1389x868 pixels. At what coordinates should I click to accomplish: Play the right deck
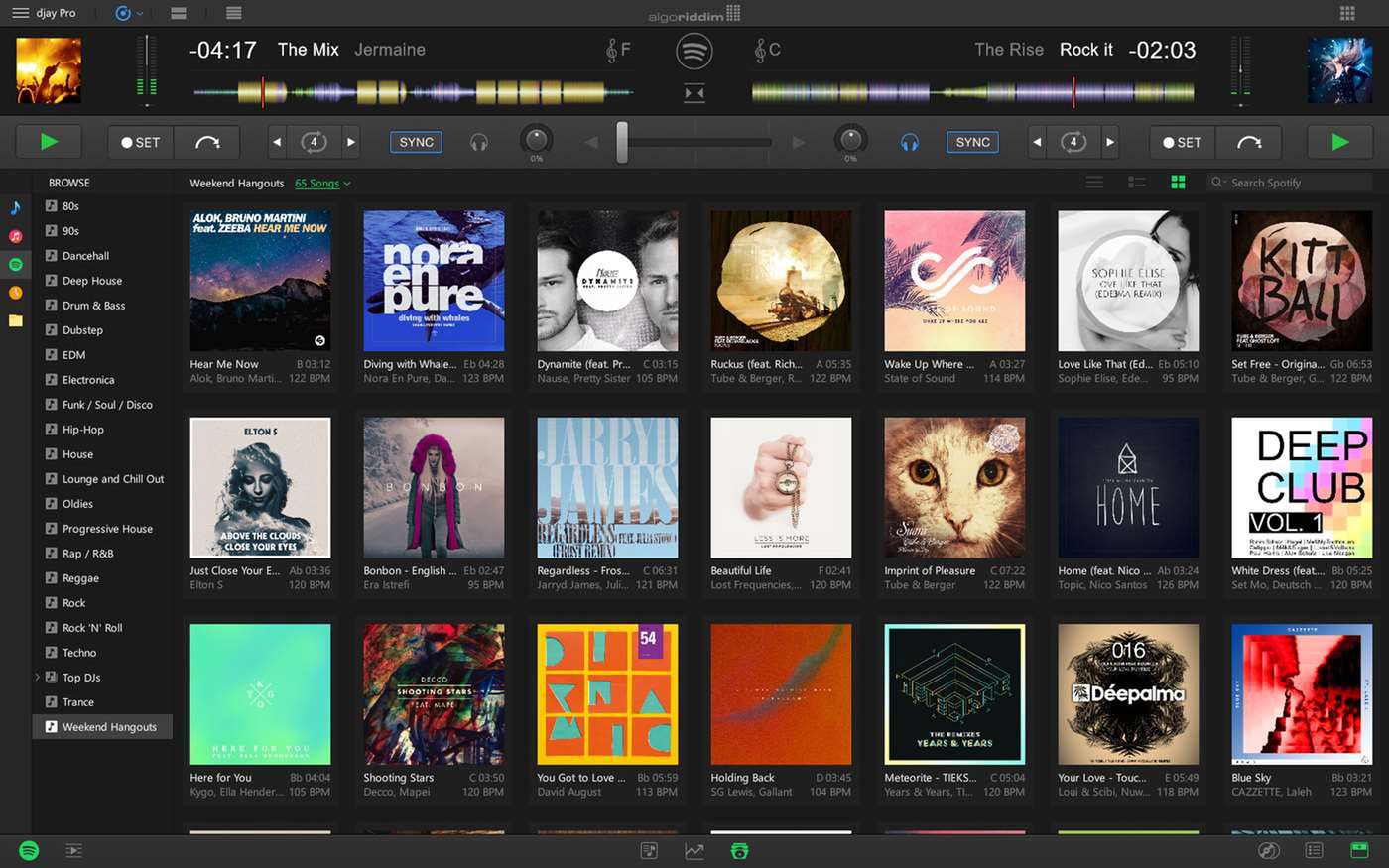coord(1339,142)
